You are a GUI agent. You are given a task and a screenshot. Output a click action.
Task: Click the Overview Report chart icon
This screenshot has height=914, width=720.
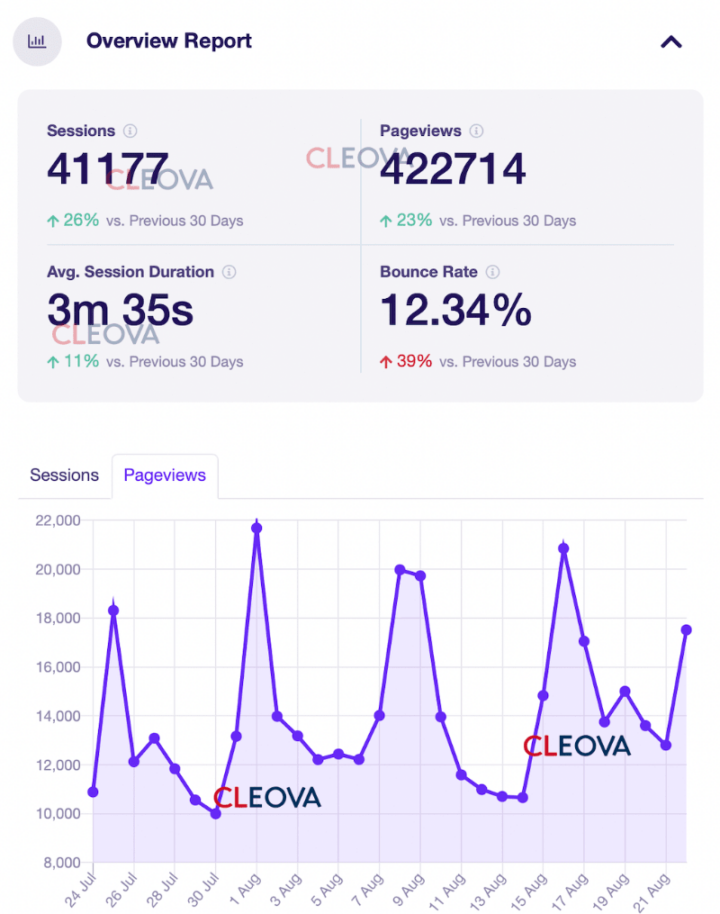coord(37,41)
